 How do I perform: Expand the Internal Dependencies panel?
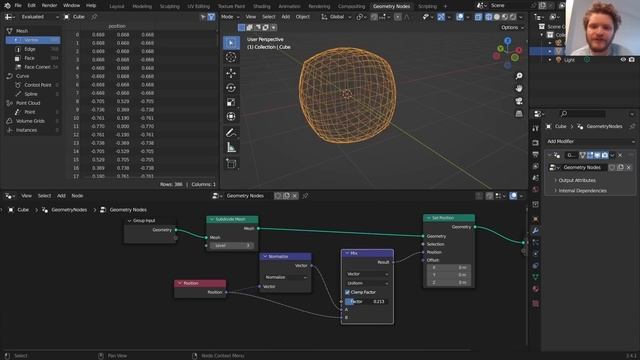point(582,191)
